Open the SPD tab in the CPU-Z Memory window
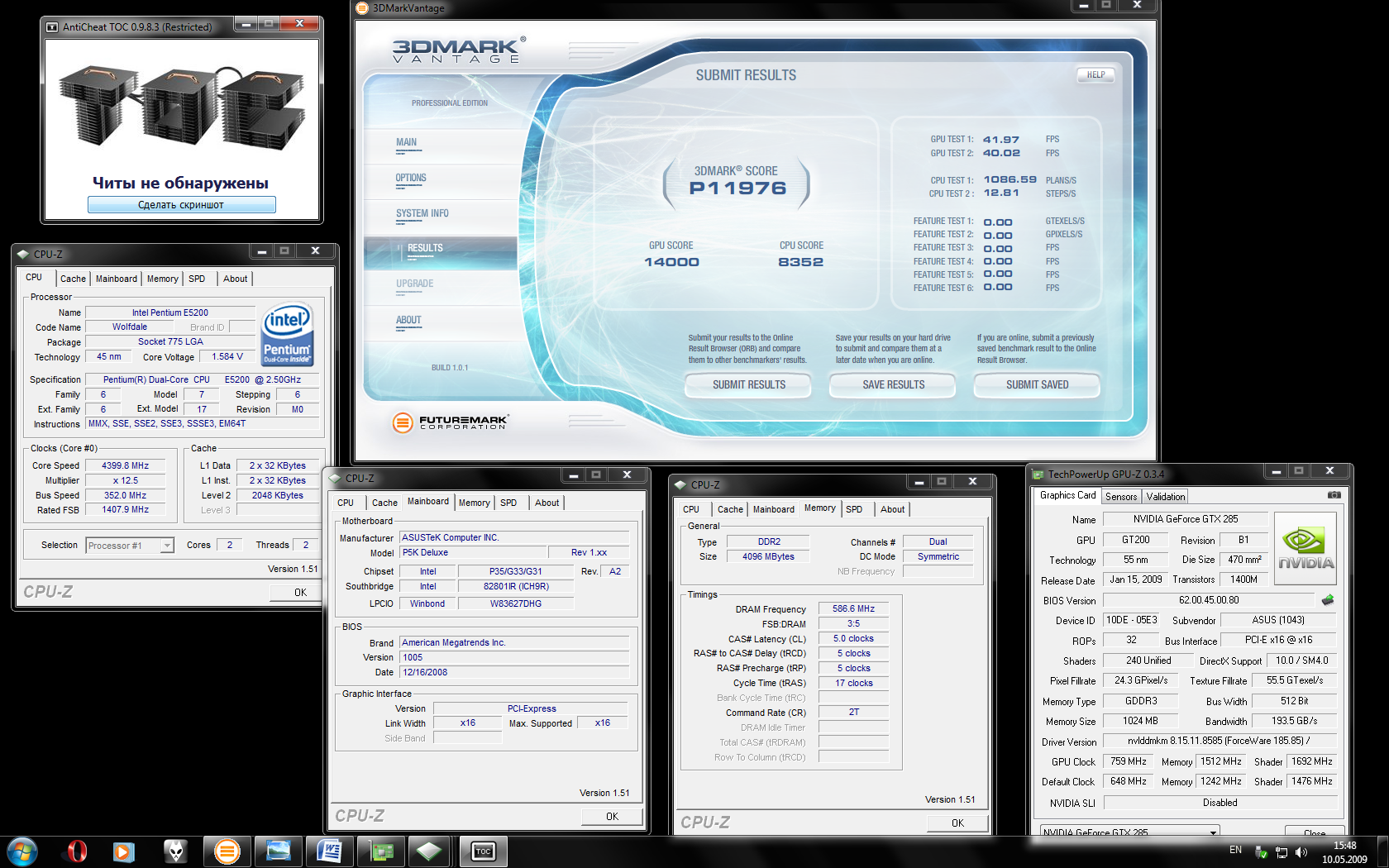 coord(854,509)
